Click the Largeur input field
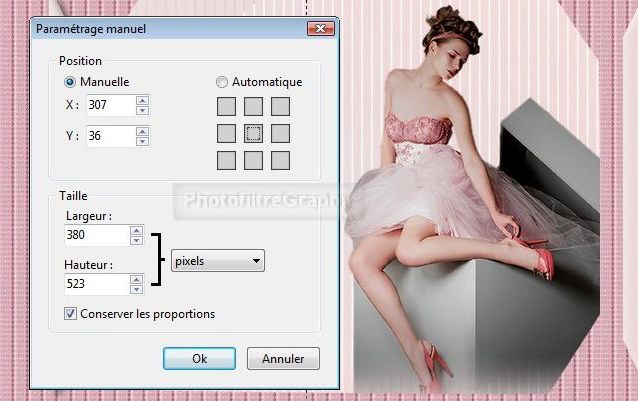 [97, 235]
